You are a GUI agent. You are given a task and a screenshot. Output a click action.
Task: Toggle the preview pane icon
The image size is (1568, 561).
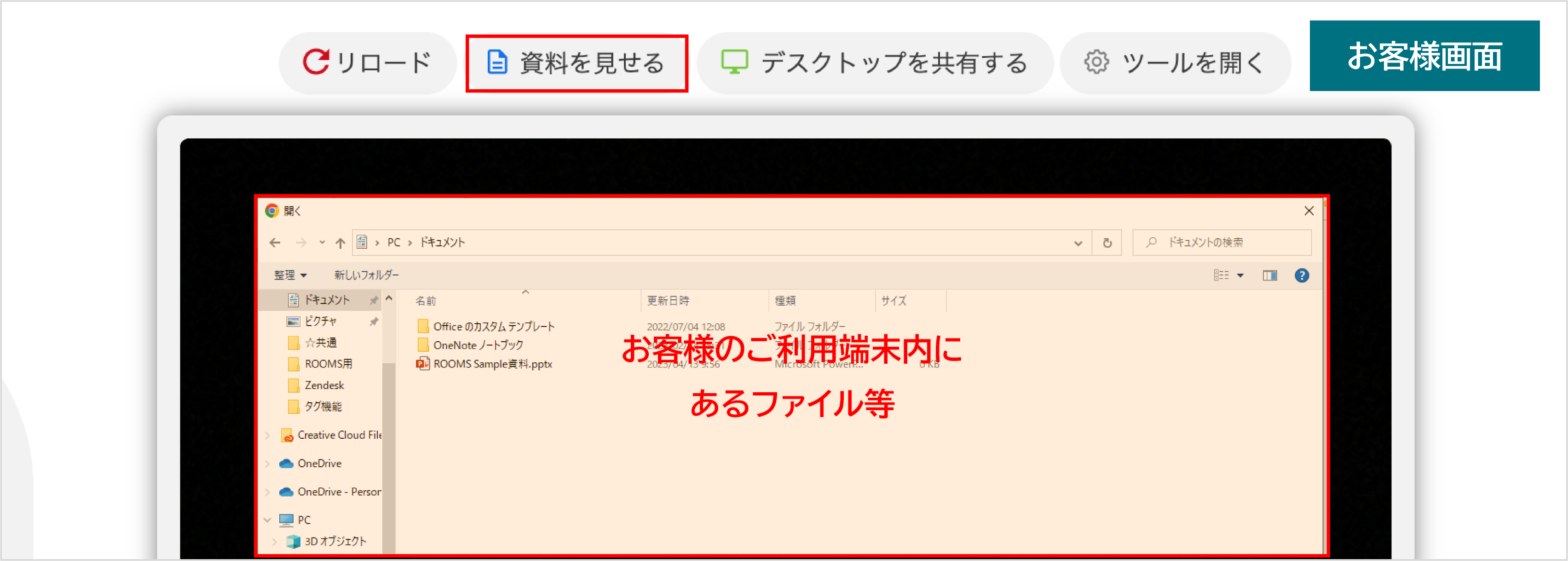pos(1270,275)
